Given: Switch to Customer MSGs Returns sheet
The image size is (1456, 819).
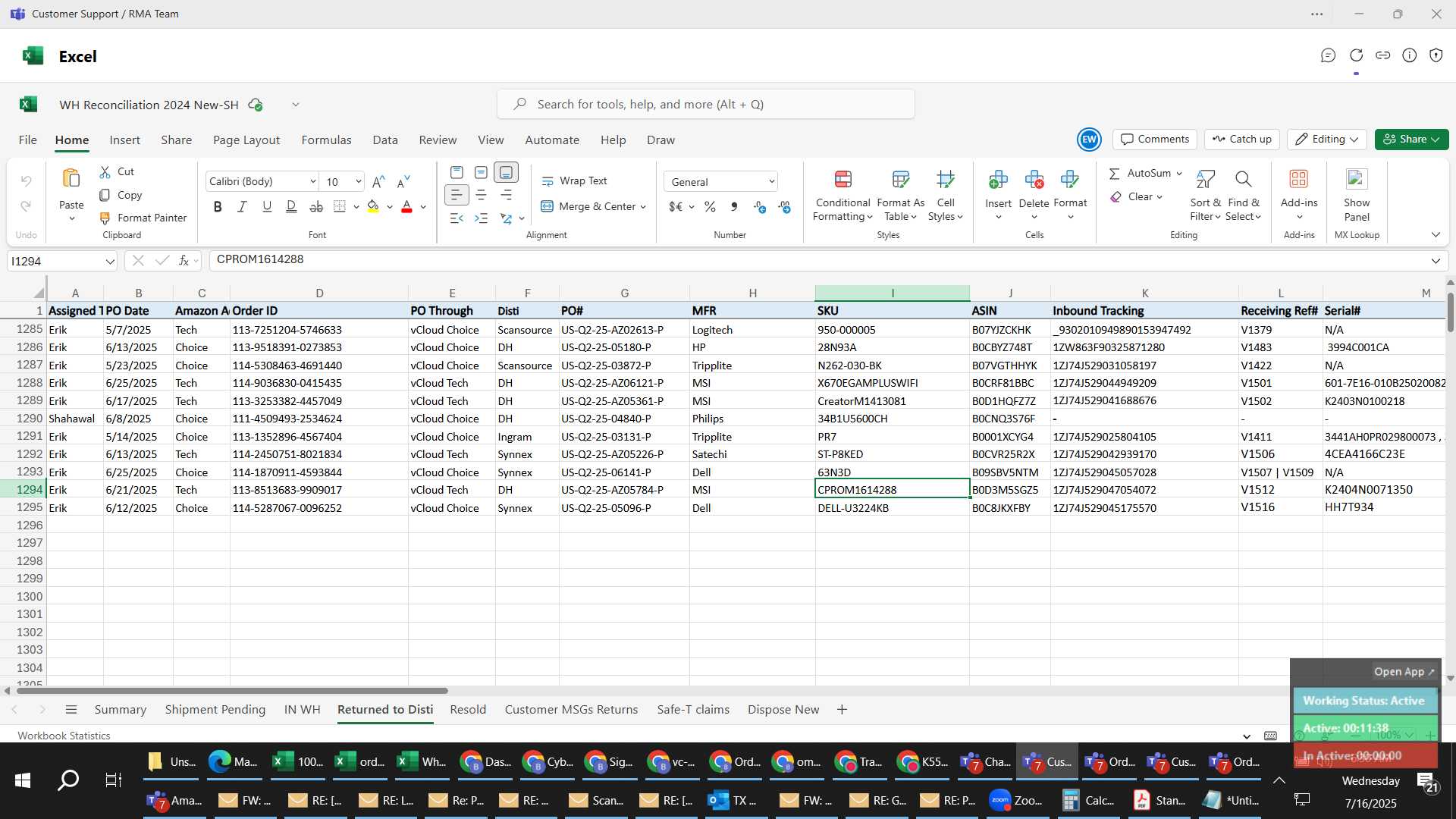Looking at the screenshot, I should click(571, 710).
